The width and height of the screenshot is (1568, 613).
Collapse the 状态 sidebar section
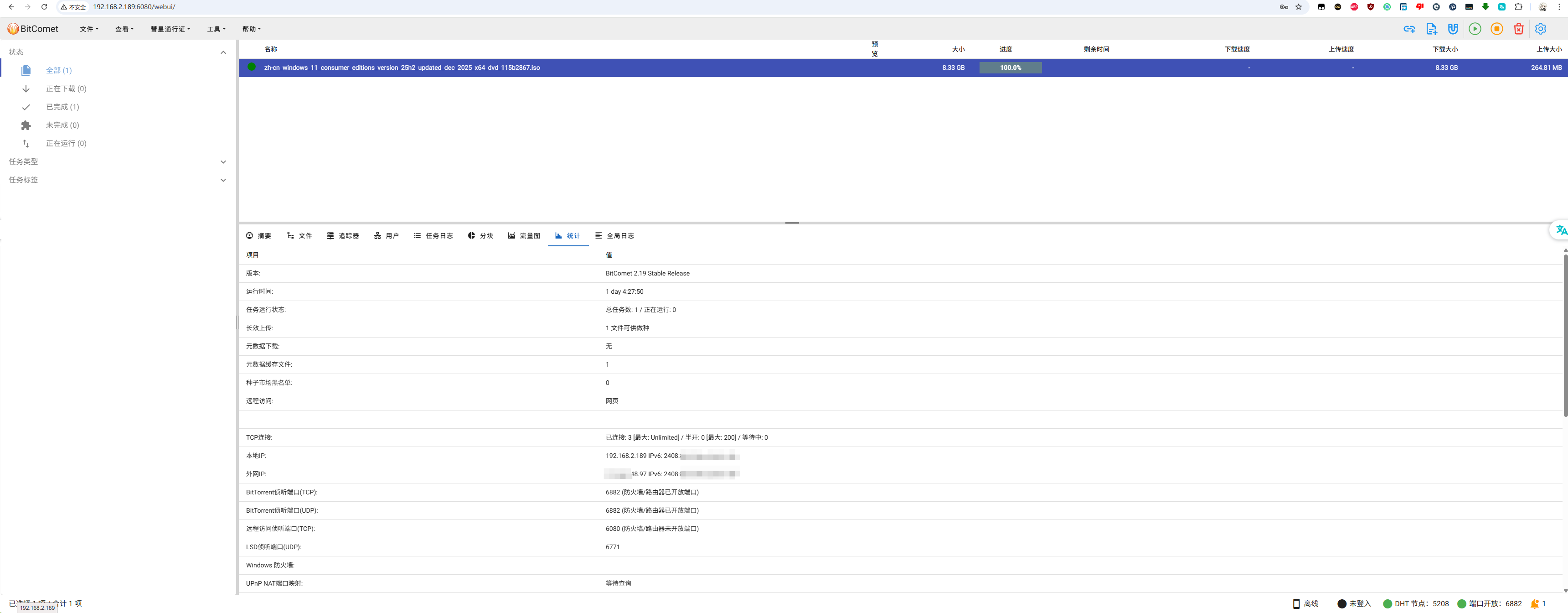[x=223, y=52]
